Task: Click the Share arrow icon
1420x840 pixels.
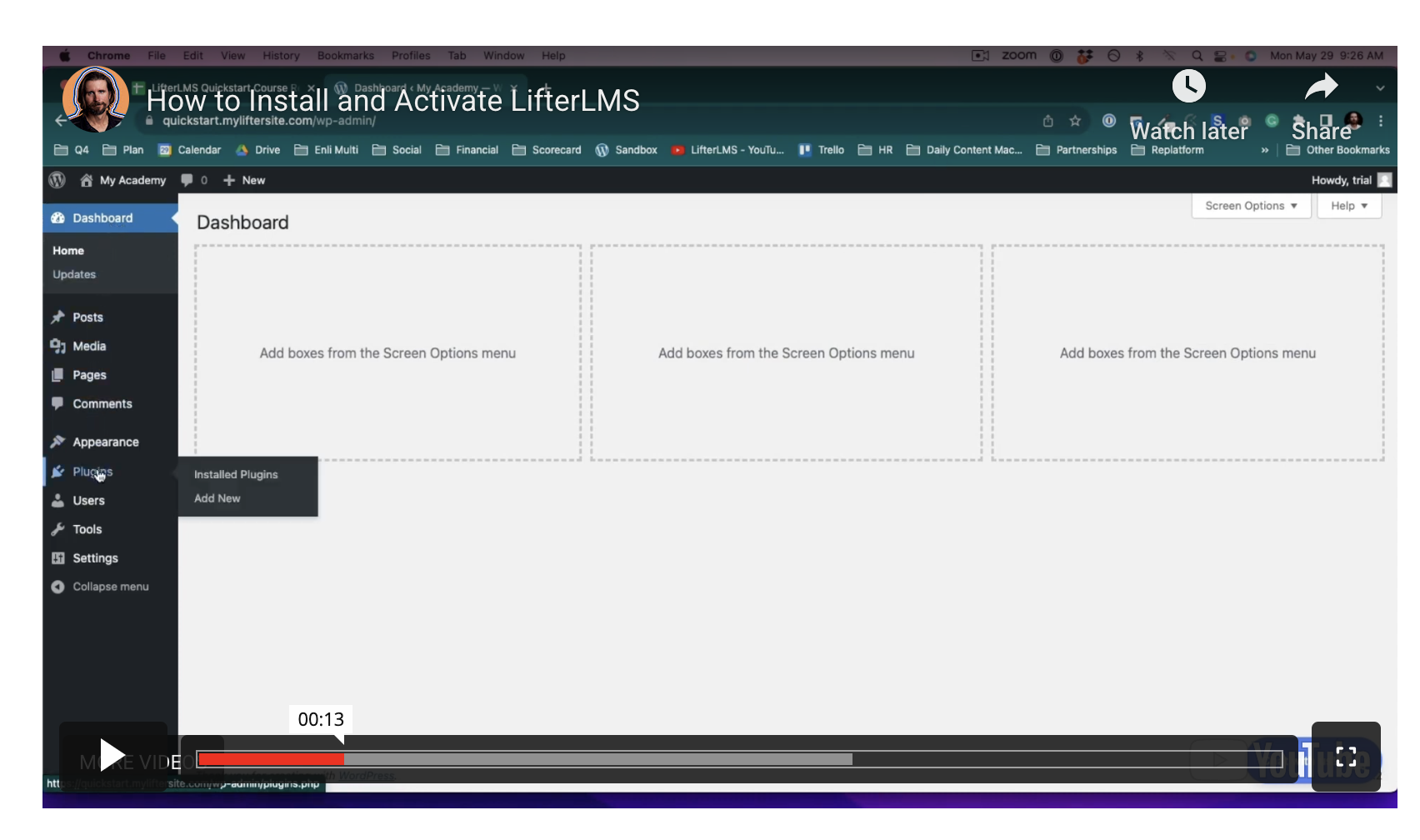Action: coord(1321,87)
